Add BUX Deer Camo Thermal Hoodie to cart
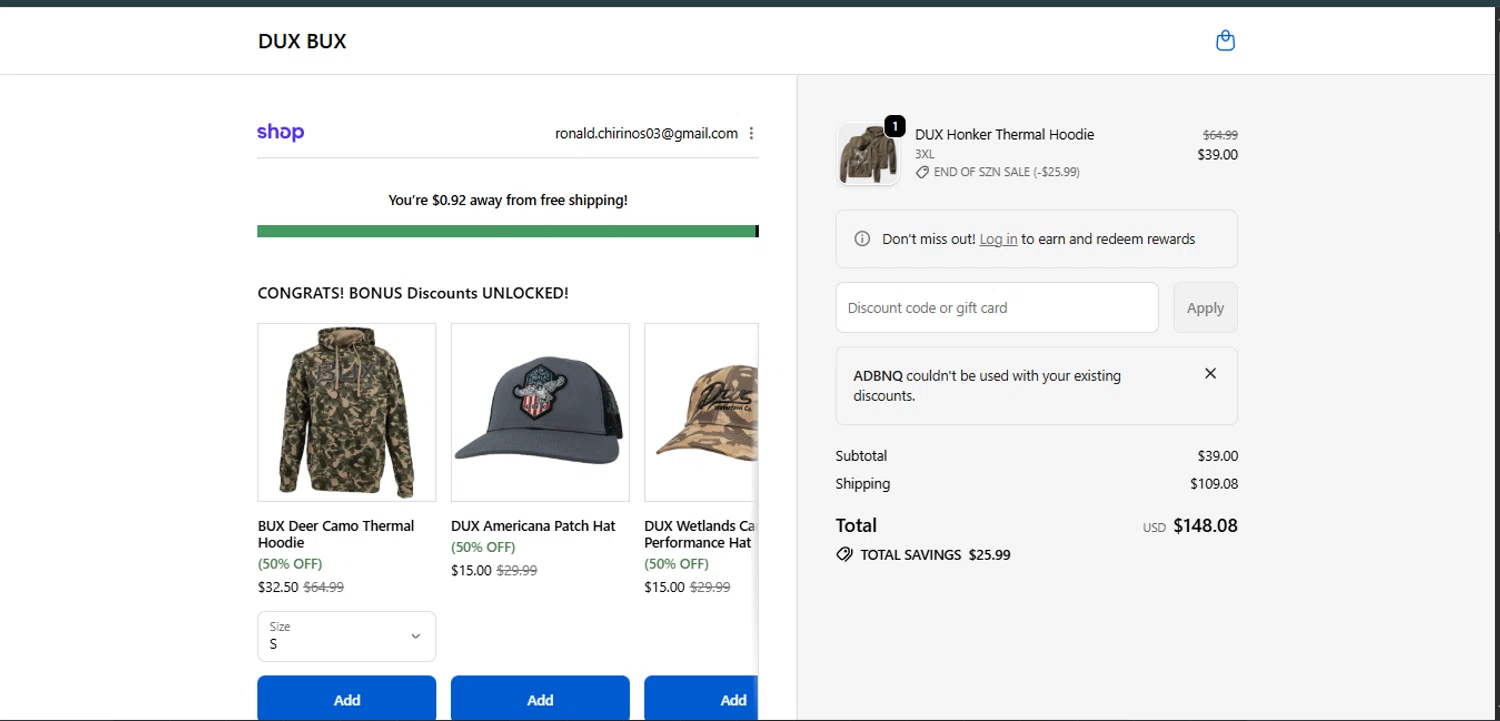Screen dimensions: 1500x721 point(346,698)
